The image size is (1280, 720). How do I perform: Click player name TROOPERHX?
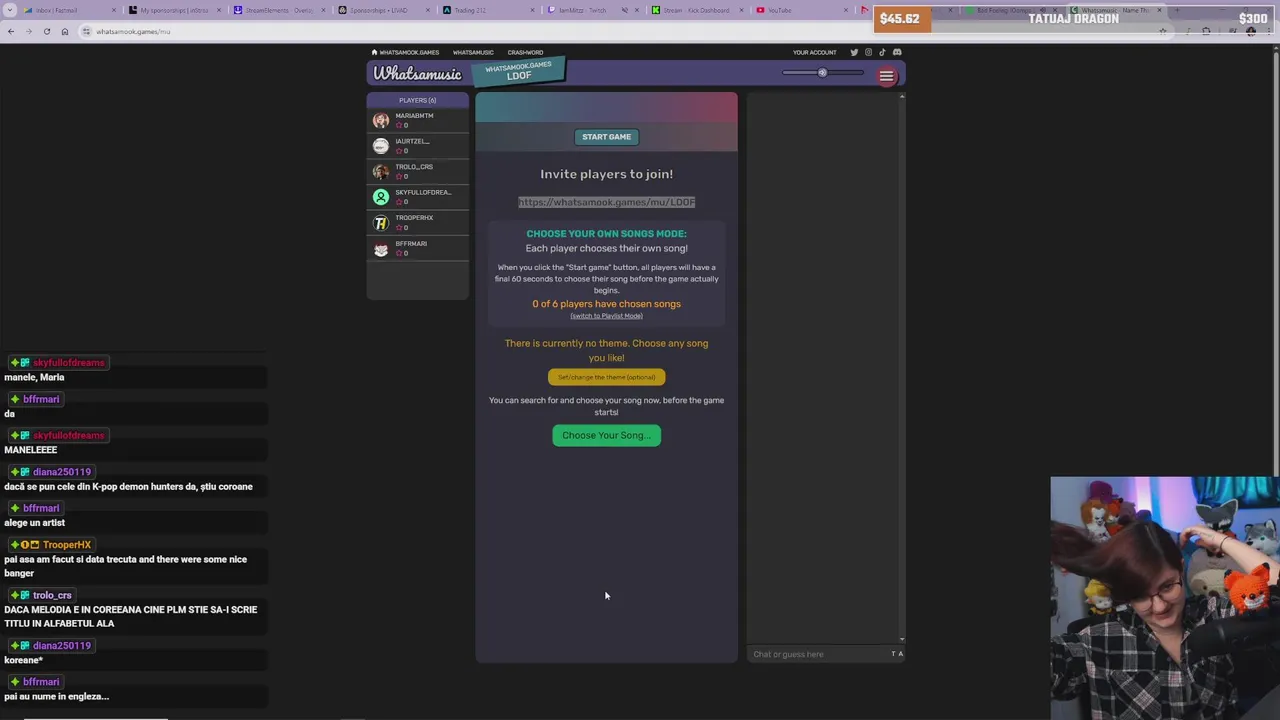click(414, 218)
